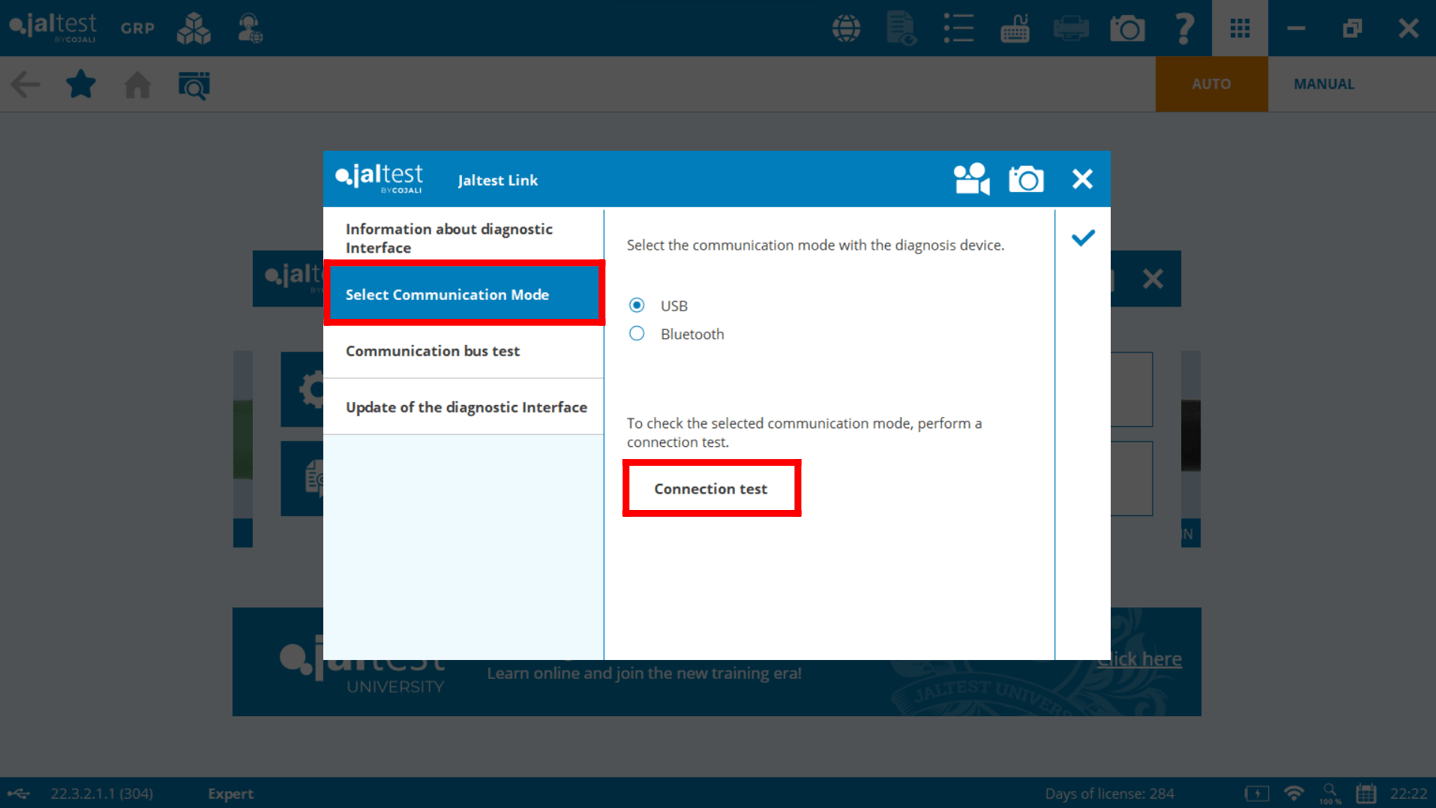Open the stacked cubes modules icon
Viewport: 1436px width, 808px height.
(x=194, y=28)
